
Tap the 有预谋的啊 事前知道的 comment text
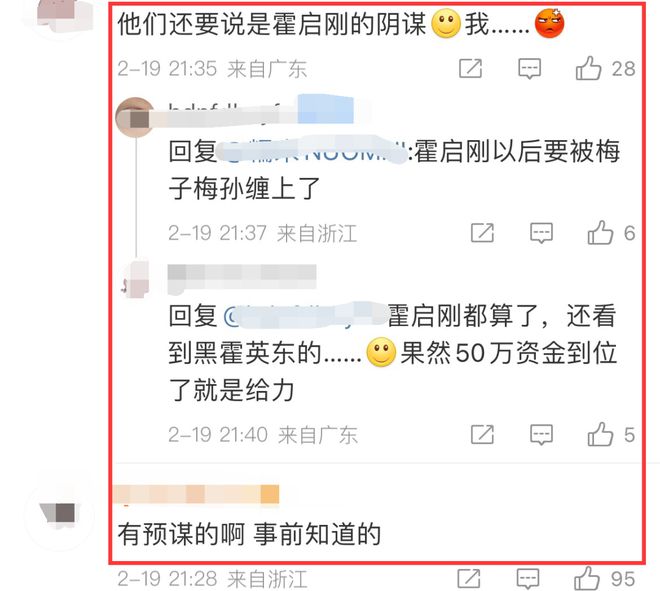tap(249, 534)
